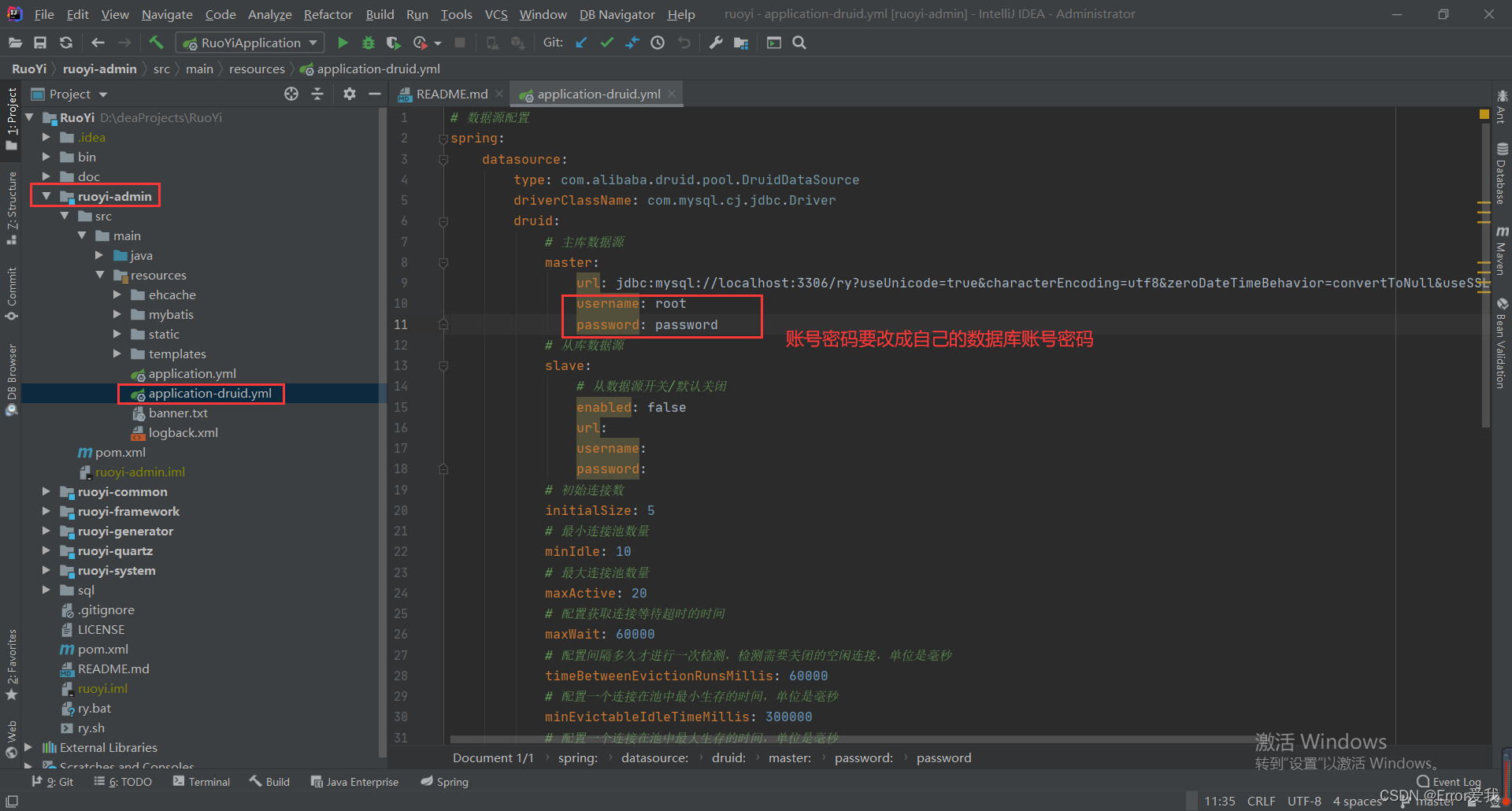Expand the ruoyi-common module
This screenshot has height=811, width=1512.
(x=46, y=491)
